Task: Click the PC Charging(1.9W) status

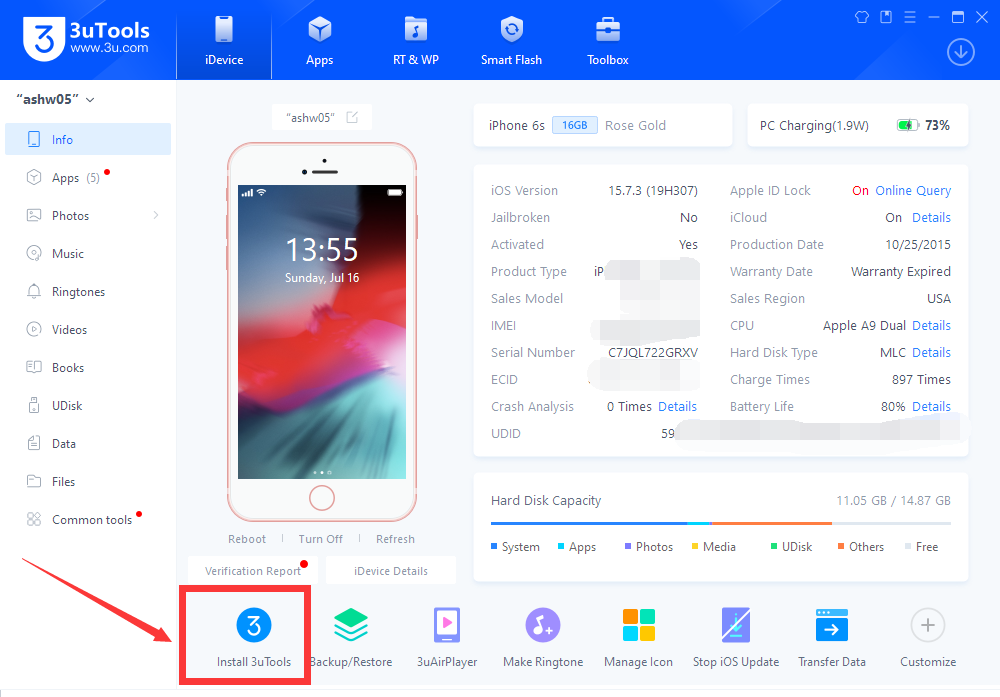Action: pos(814,126)
